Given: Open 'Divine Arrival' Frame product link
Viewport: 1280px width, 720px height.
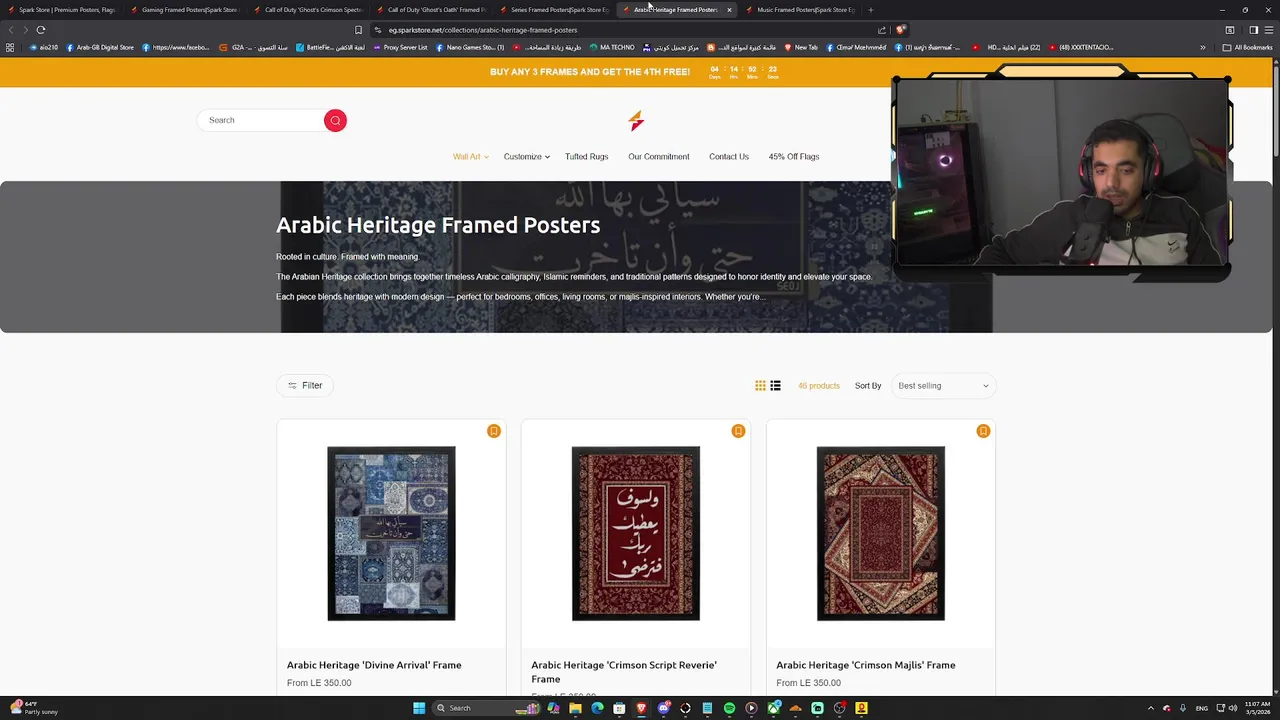Looking at the screenshot, I should (374, 665).
